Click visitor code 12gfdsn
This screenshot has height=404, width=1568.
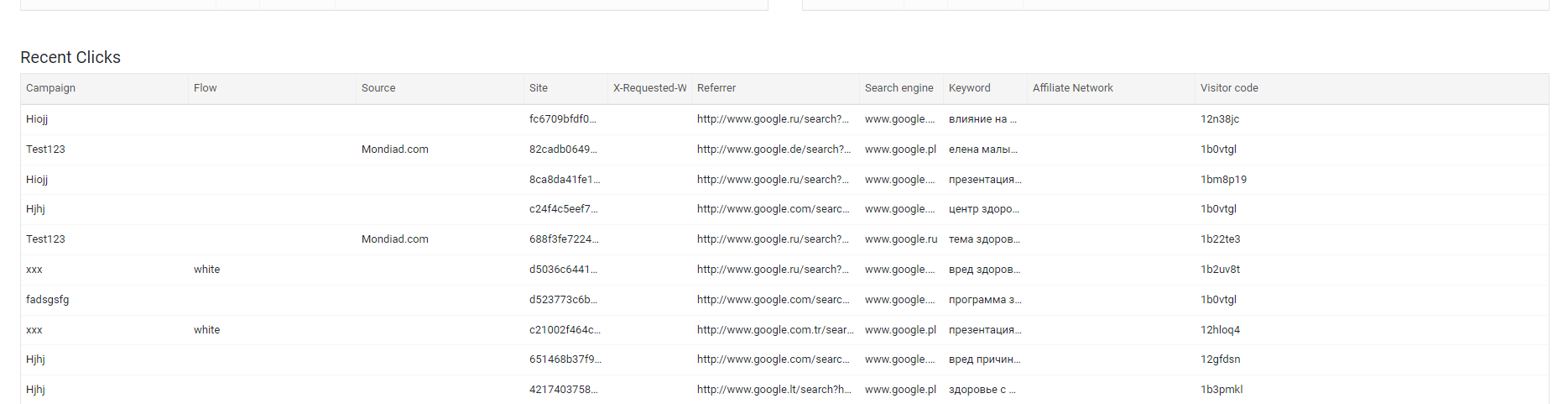pos(1221,359)
